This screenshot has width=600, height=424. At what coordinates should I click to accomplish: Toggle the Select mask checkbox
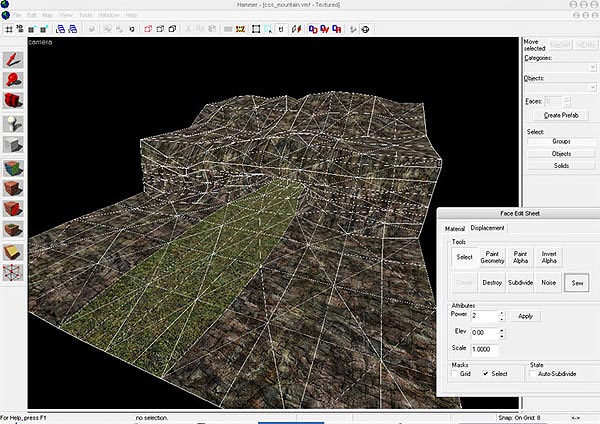486,372
